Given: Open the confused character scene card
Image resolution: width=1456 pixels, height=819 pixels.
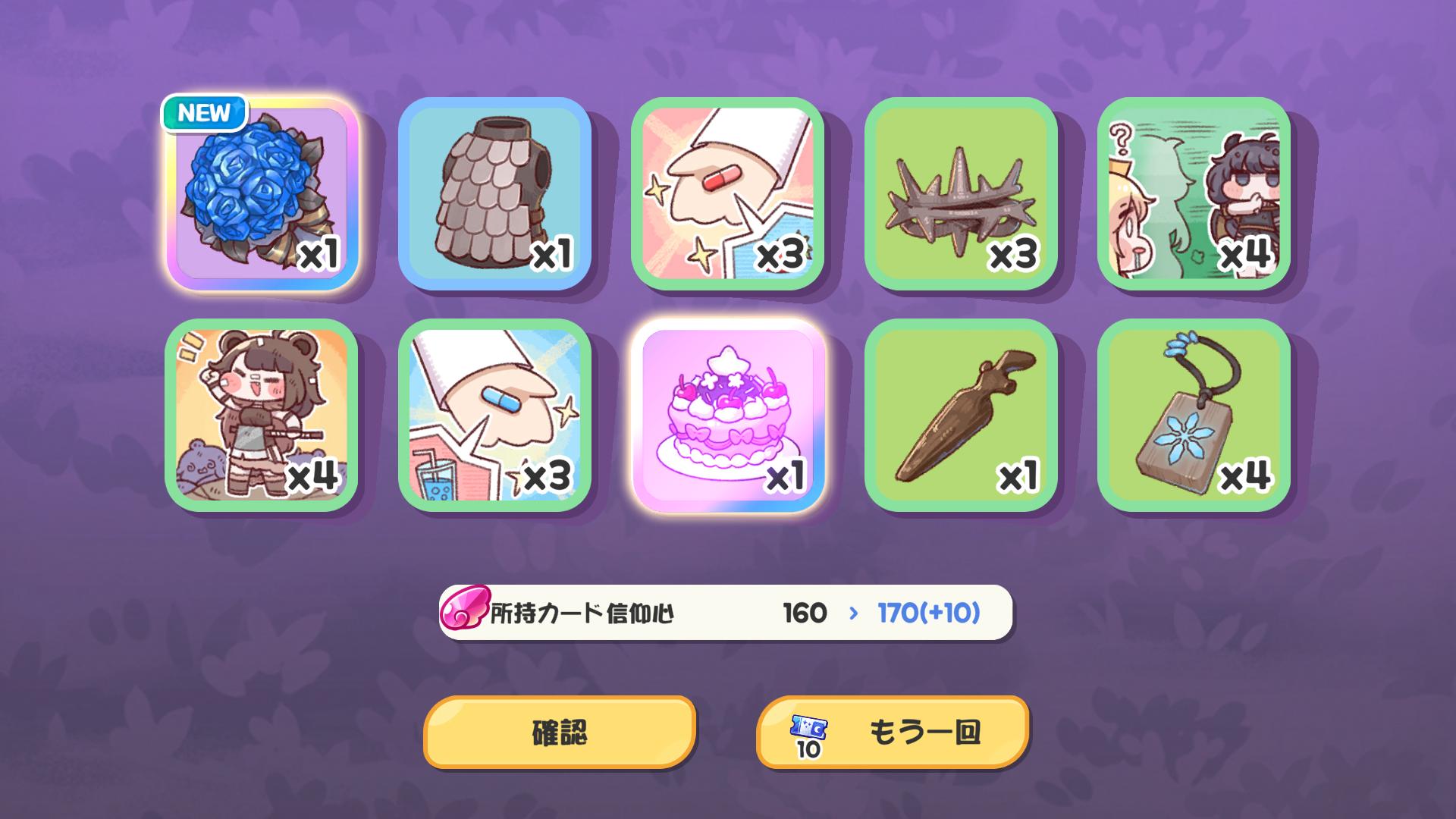Looking at the screenshot, I should click(x=1194, y=194).
